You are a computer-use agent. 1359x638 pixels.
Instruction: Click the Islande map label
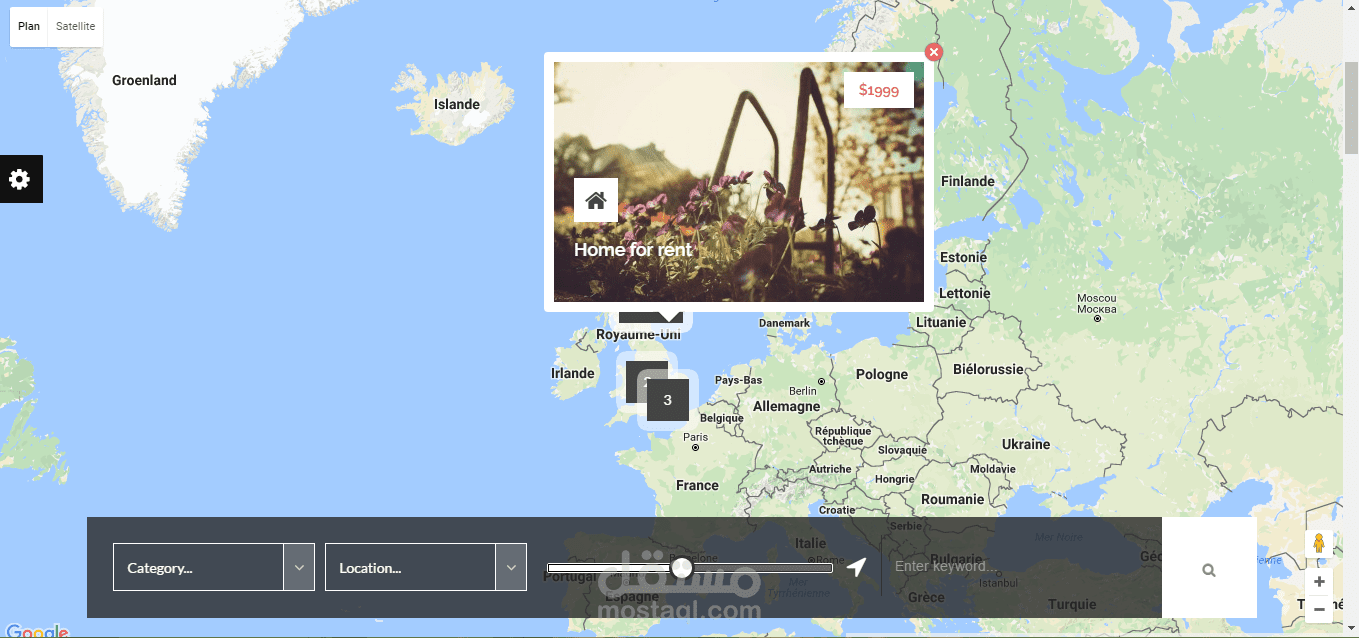[457, 104]
